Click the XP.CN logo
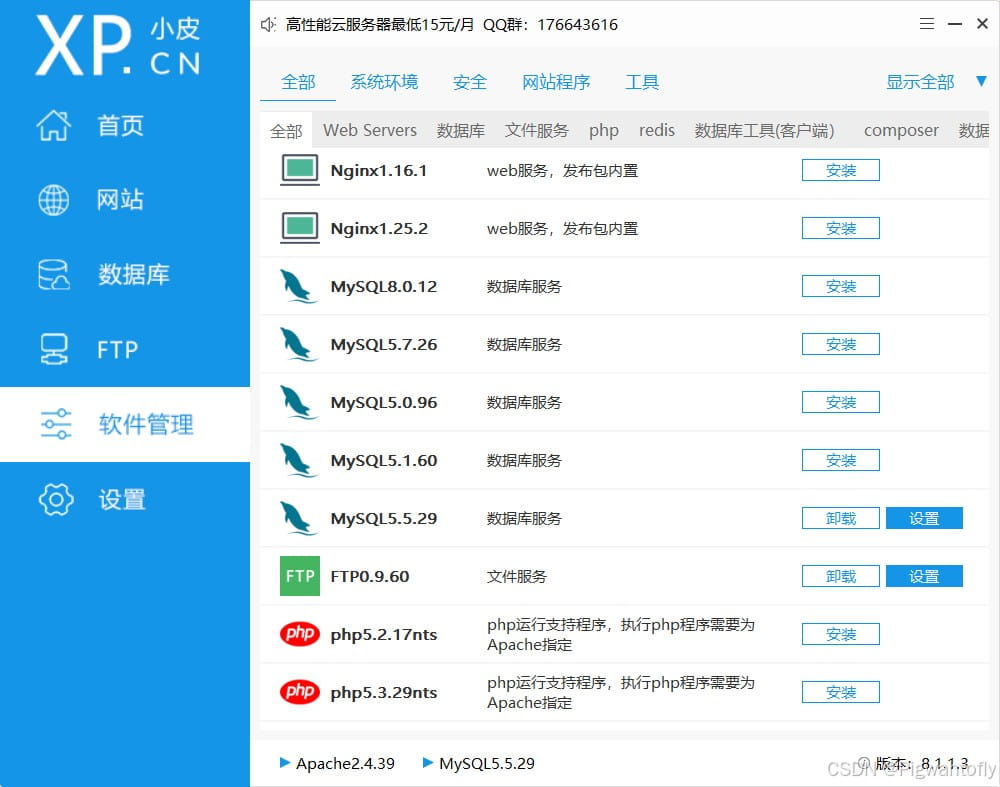 pyautogui.click(x=118, y=45)
